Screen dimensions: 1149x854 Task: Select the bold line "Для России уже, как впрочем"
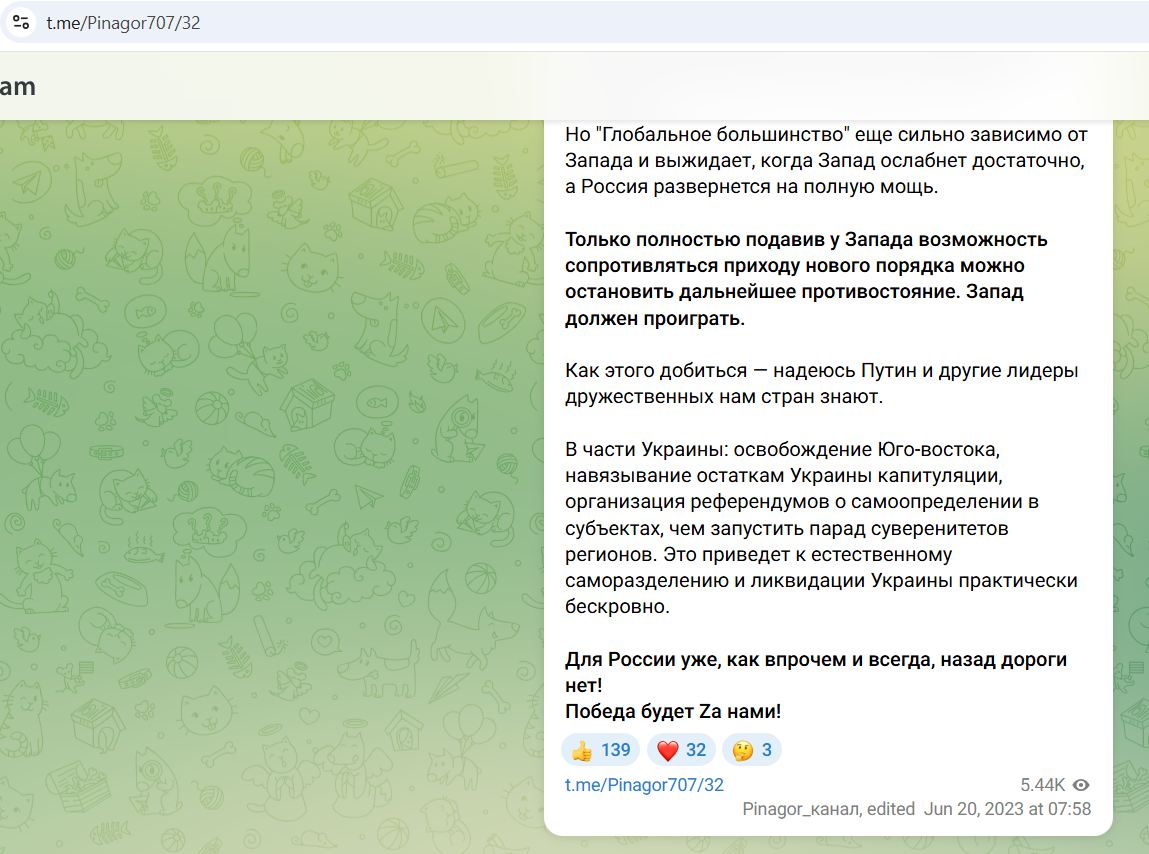(816, 659)
